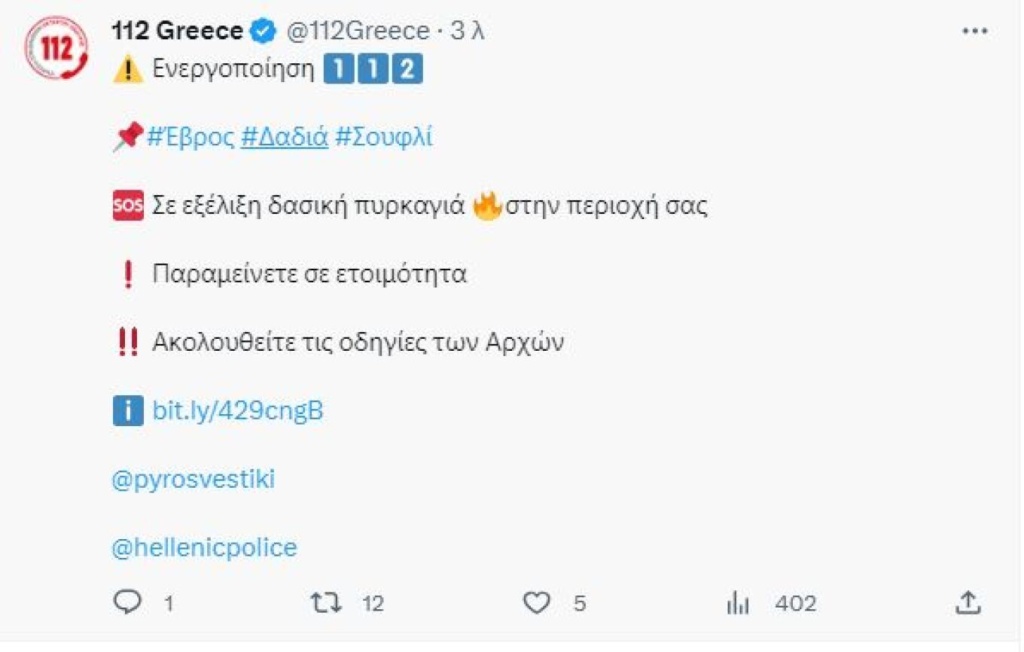Open the three-dot more options menu
Viewport: 1024px width, 652px height.
coord(974,31)
